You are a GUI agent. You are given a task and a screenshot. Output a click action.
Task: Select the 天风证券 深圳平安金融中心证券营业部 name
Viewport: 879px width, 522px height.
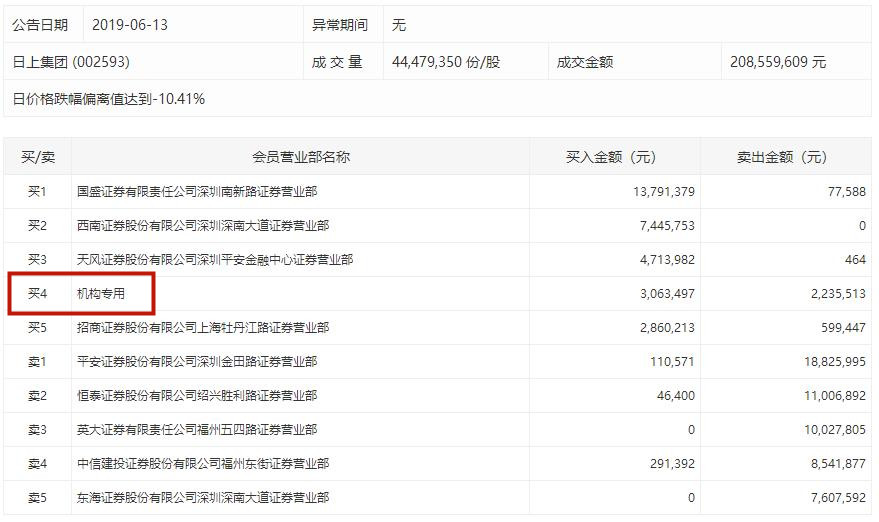point(215,260)
